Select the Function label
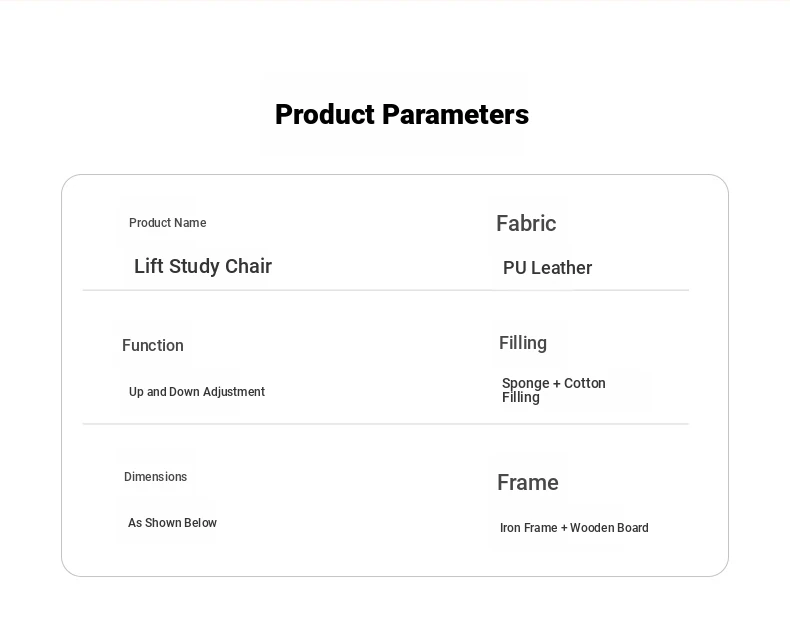790x624 pixels. (153, 345)
